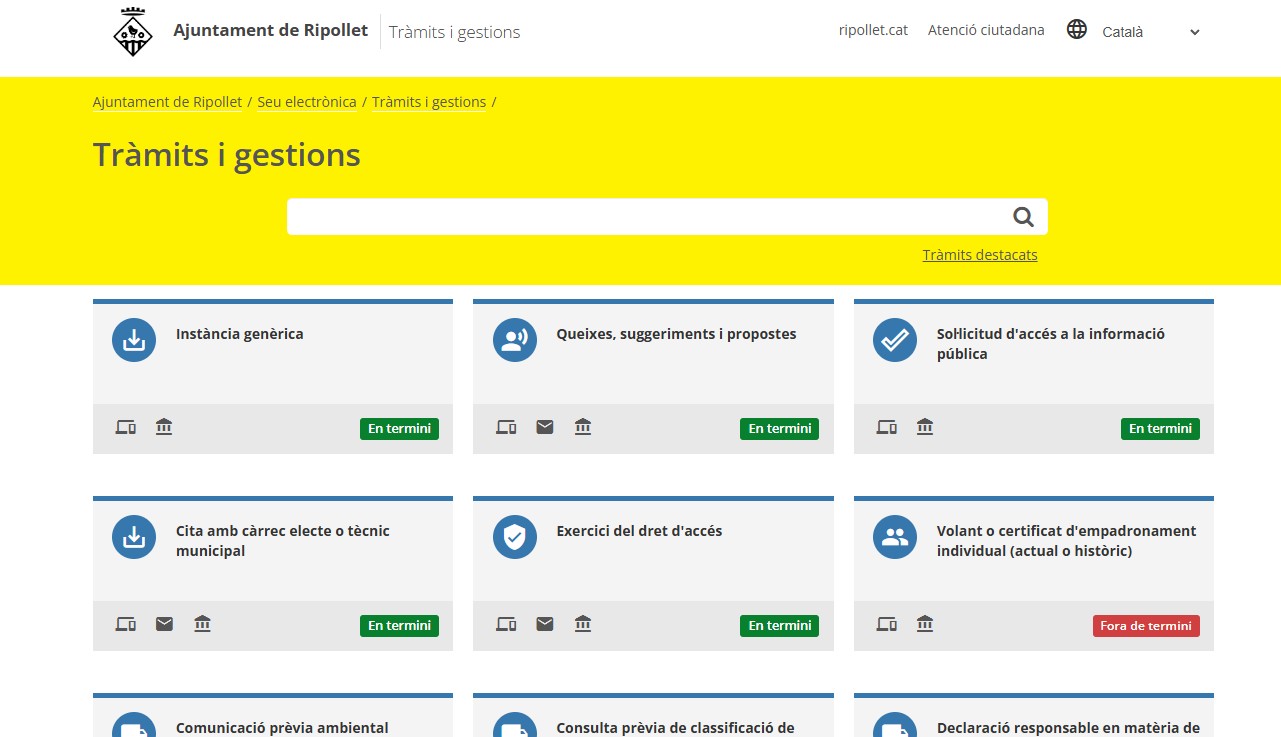The height and width of the screenshot is (737, 1281).
Task: Open the Català language dropdown
Action: click(x=1150, y=32)
